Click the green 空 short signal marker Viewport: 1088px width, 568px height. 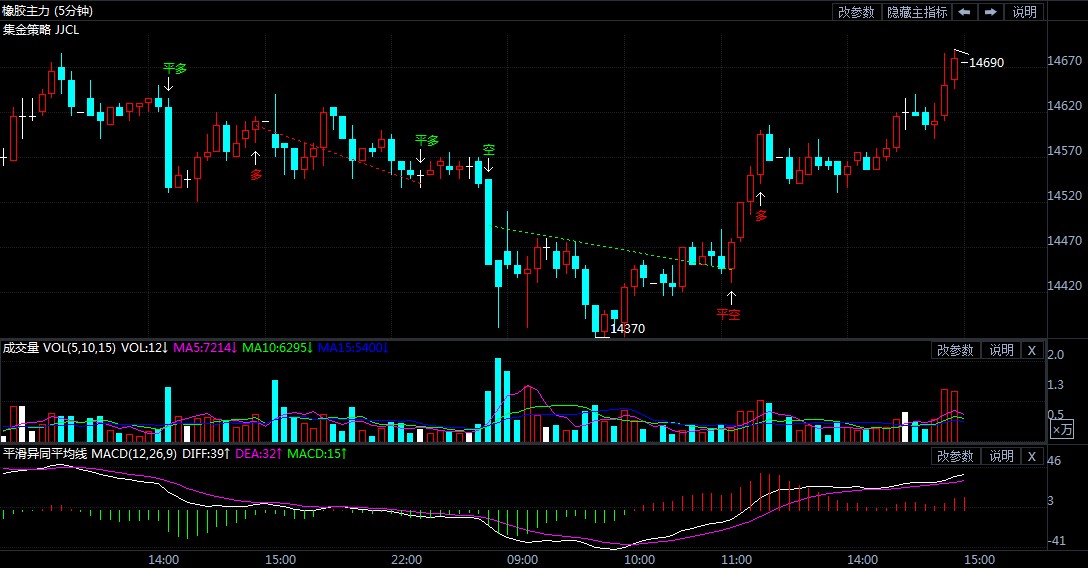(x=488, y=150)
